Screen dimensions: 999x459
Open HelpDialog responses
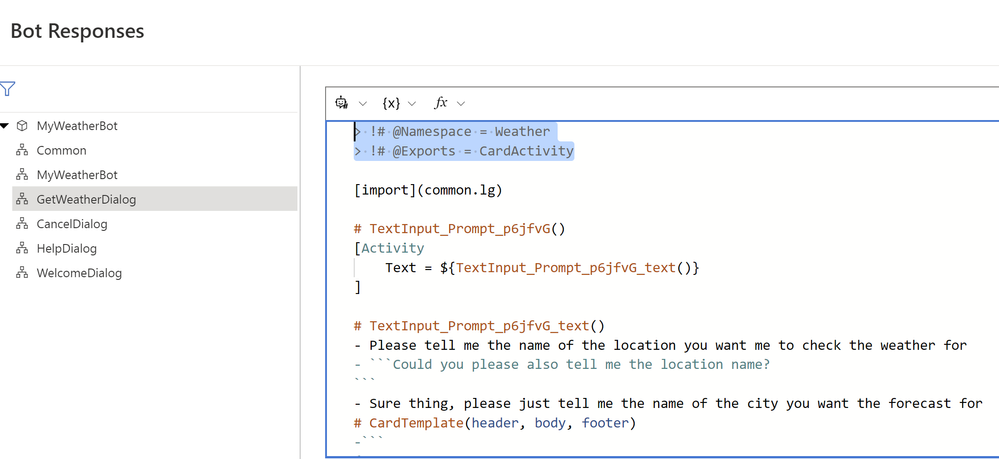point(67,248)
